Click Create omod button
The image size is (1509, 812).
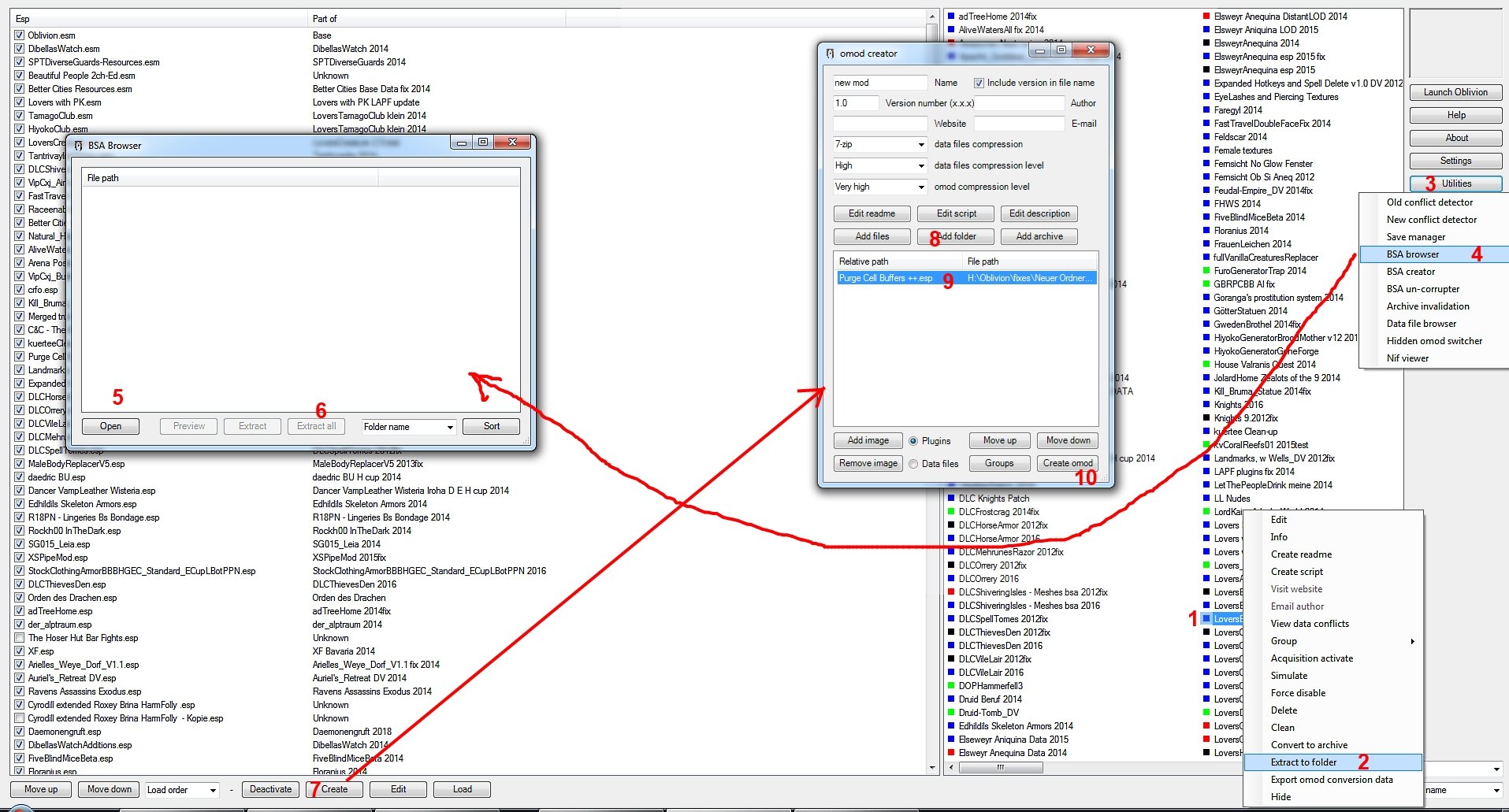pyautogui.click(x=1068, y=463)
